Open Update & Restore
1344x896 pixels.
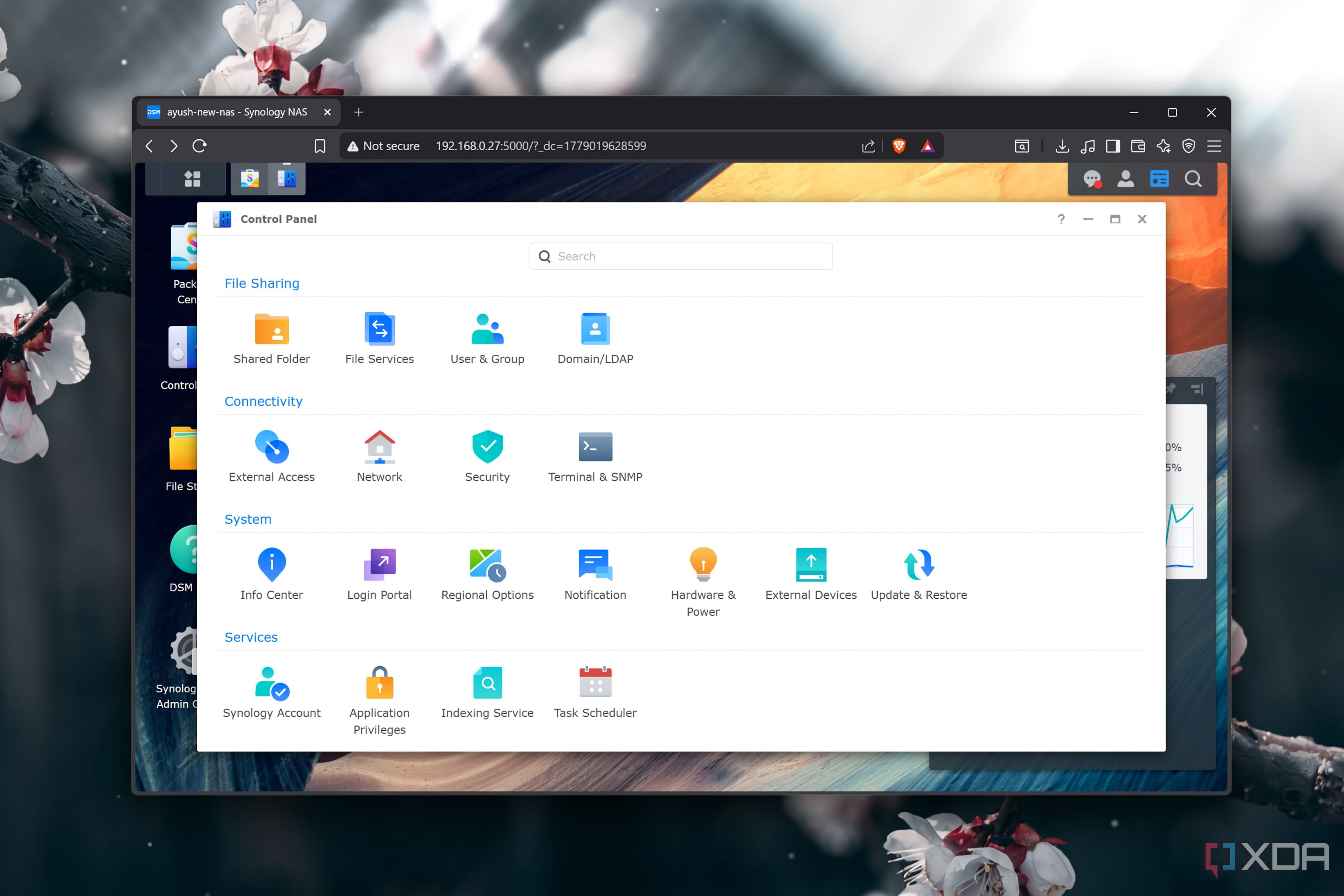tap(919, 574)
